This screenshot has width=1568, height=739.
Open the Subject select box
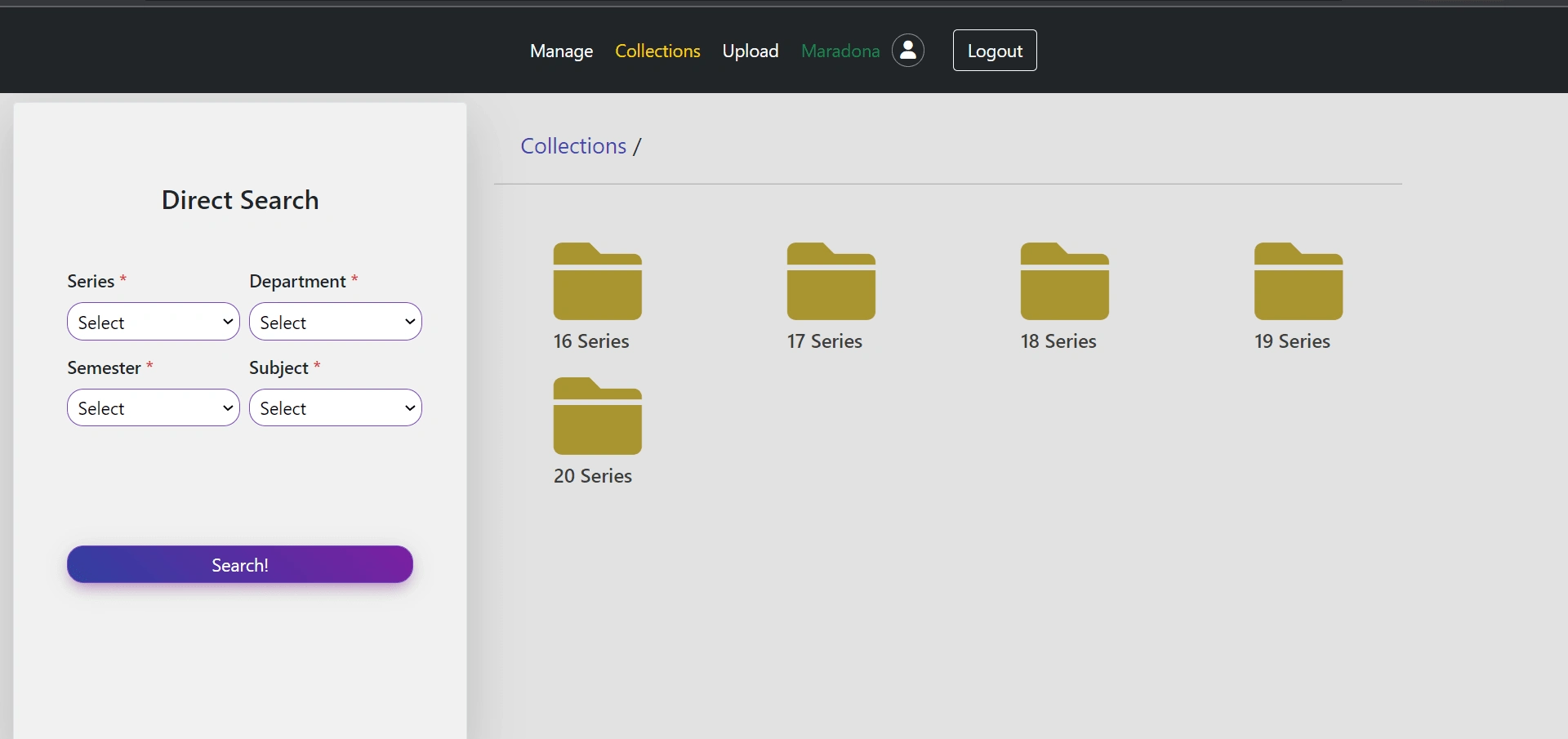(335, 407)
